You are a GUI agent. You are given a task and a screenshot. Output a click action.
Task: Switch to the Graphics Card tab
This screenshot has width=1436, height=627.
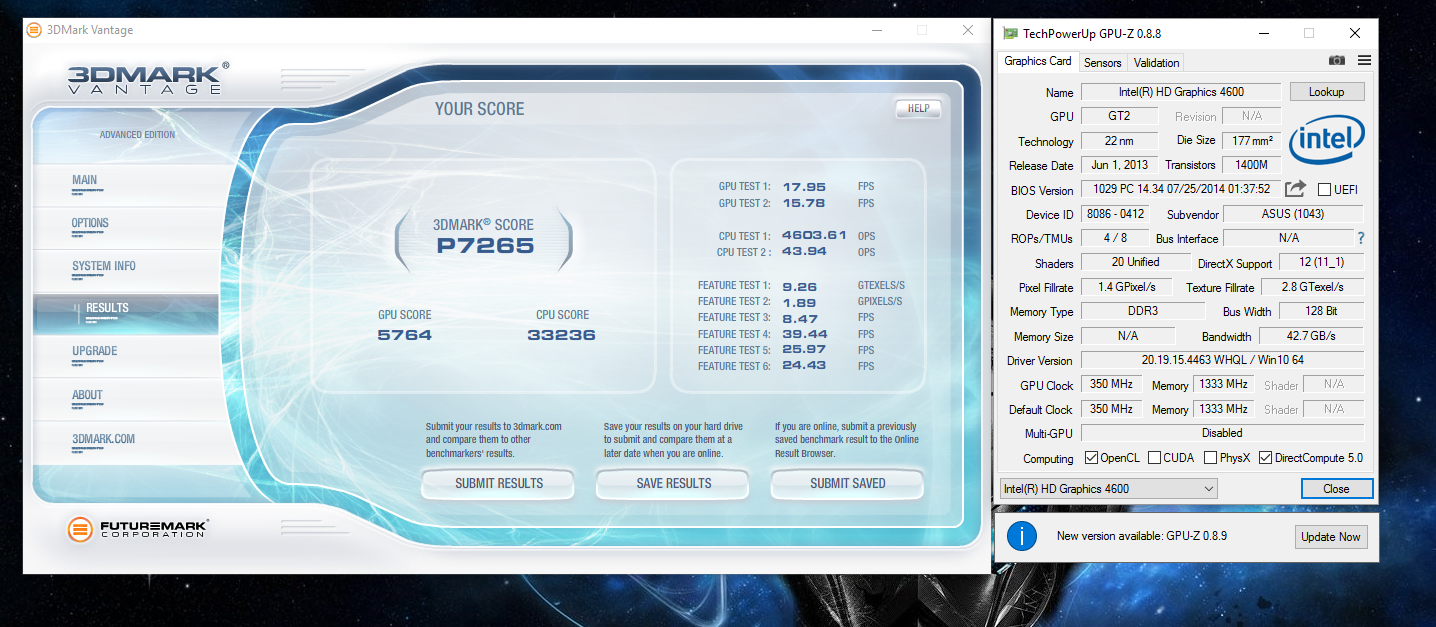click(1038, 61)
